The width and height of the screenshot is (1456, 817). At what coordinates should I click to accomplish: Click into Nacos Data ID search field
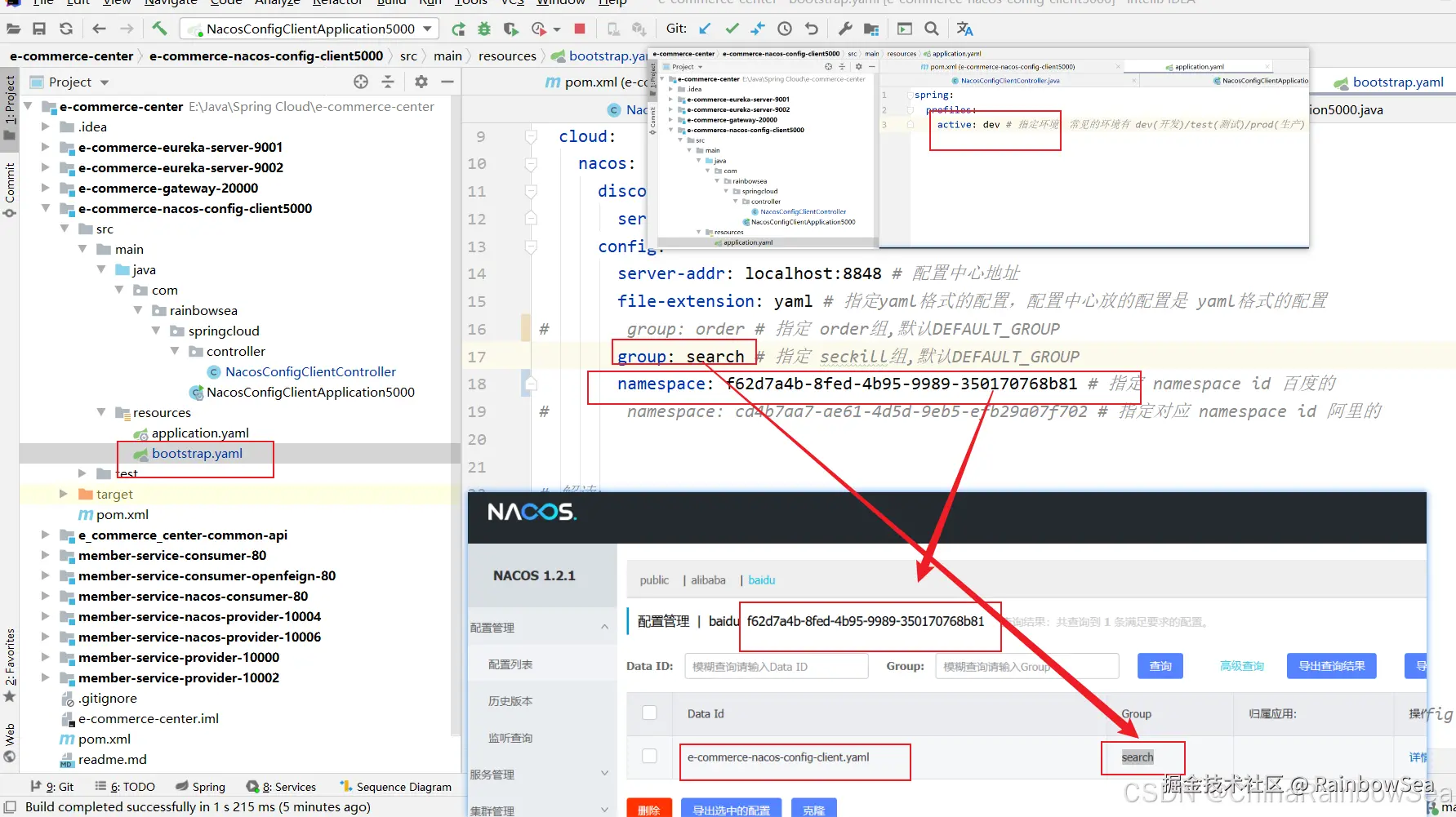pos(777,666)
